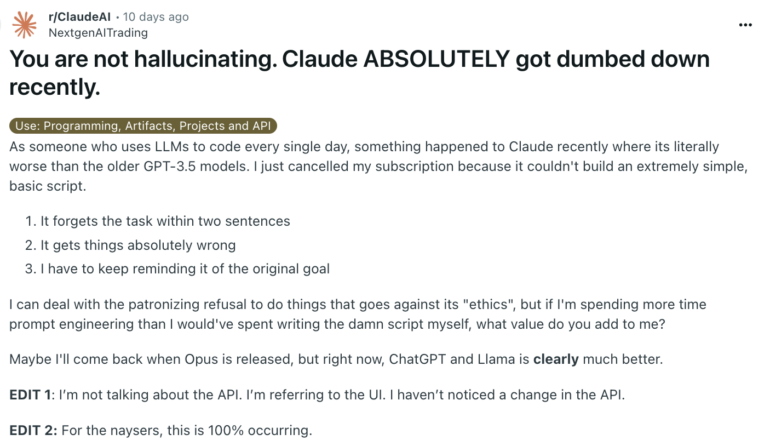Click the bold 'EDIT 2' label
Image resolution: width=770 pixels, height=446 pixels.
tap(33, 430)
